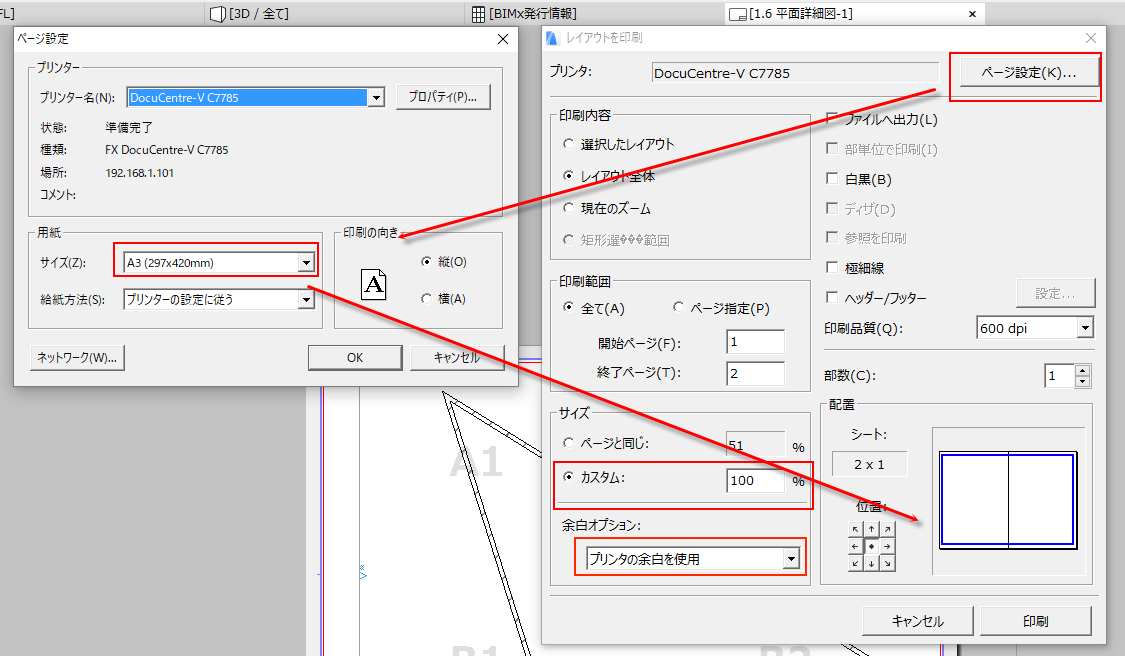This screenshot has width=1125, height=656.
Task: Click the ページ設定(K)... button
Action: click(1028, 73)
